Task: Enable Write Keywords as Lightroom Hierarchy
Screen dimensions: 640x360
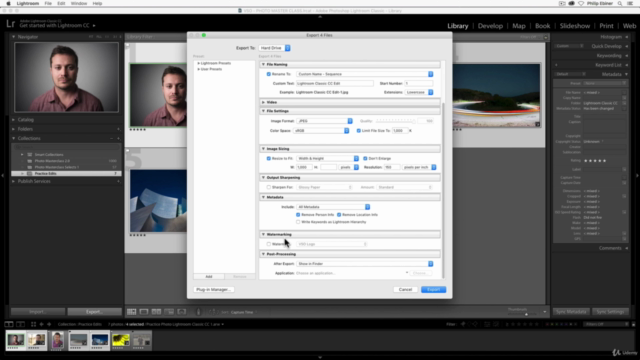Action: click(298, 222)
